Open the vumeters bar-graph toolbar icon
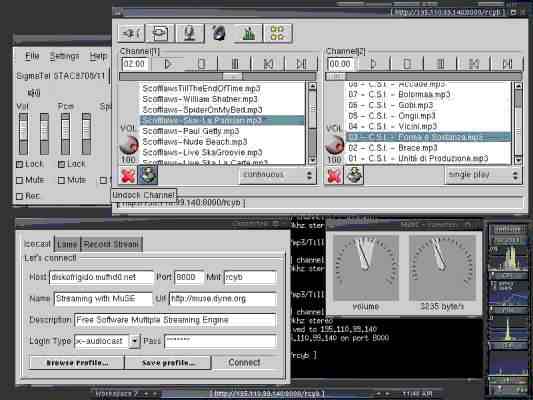 (x=248, y=33)
